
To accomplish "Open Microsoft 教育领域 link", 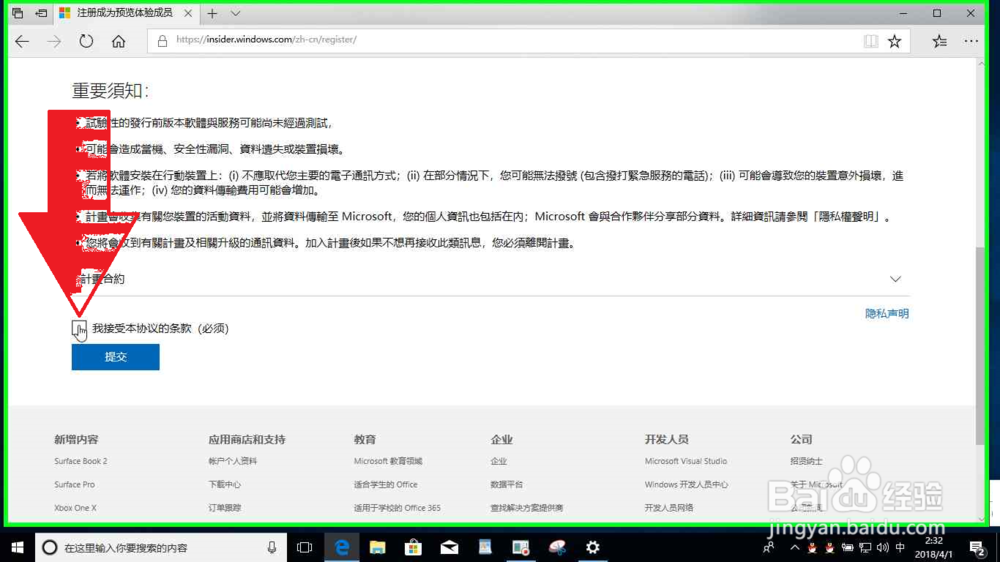I will pyautogui.click(x=388, y=461).
